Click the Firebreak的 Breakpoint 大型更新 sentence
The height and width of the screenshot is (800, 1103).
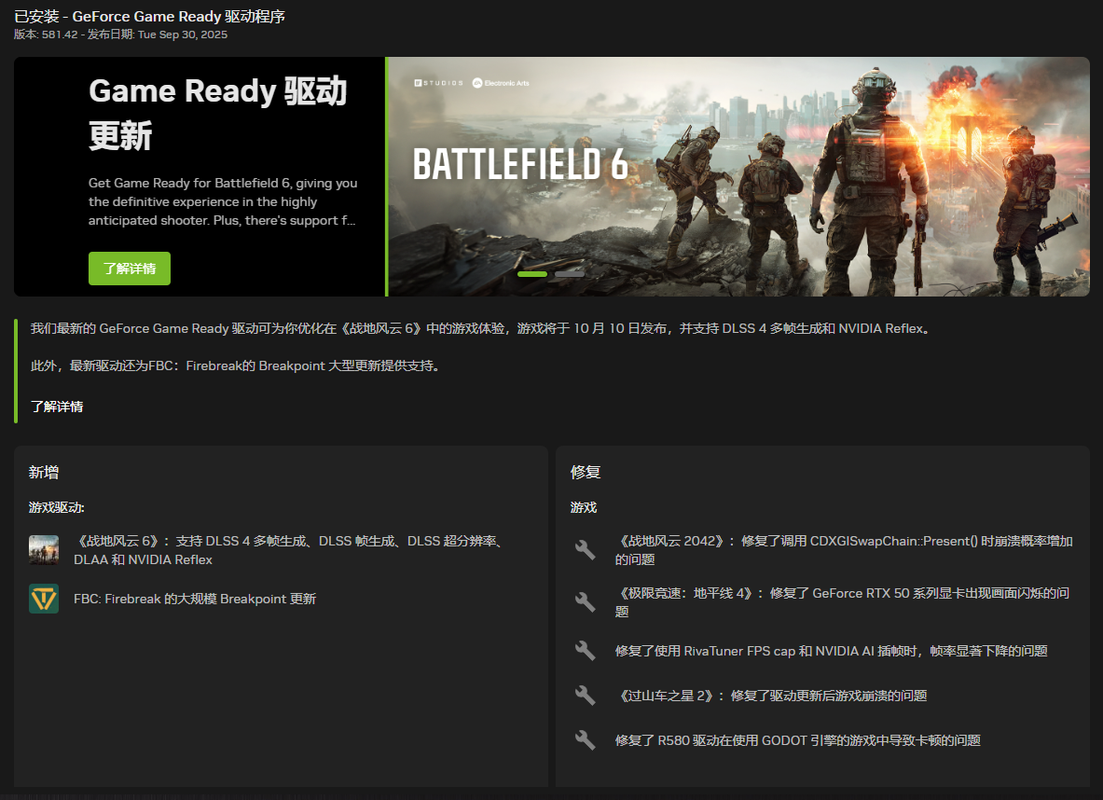click(236, 366)
